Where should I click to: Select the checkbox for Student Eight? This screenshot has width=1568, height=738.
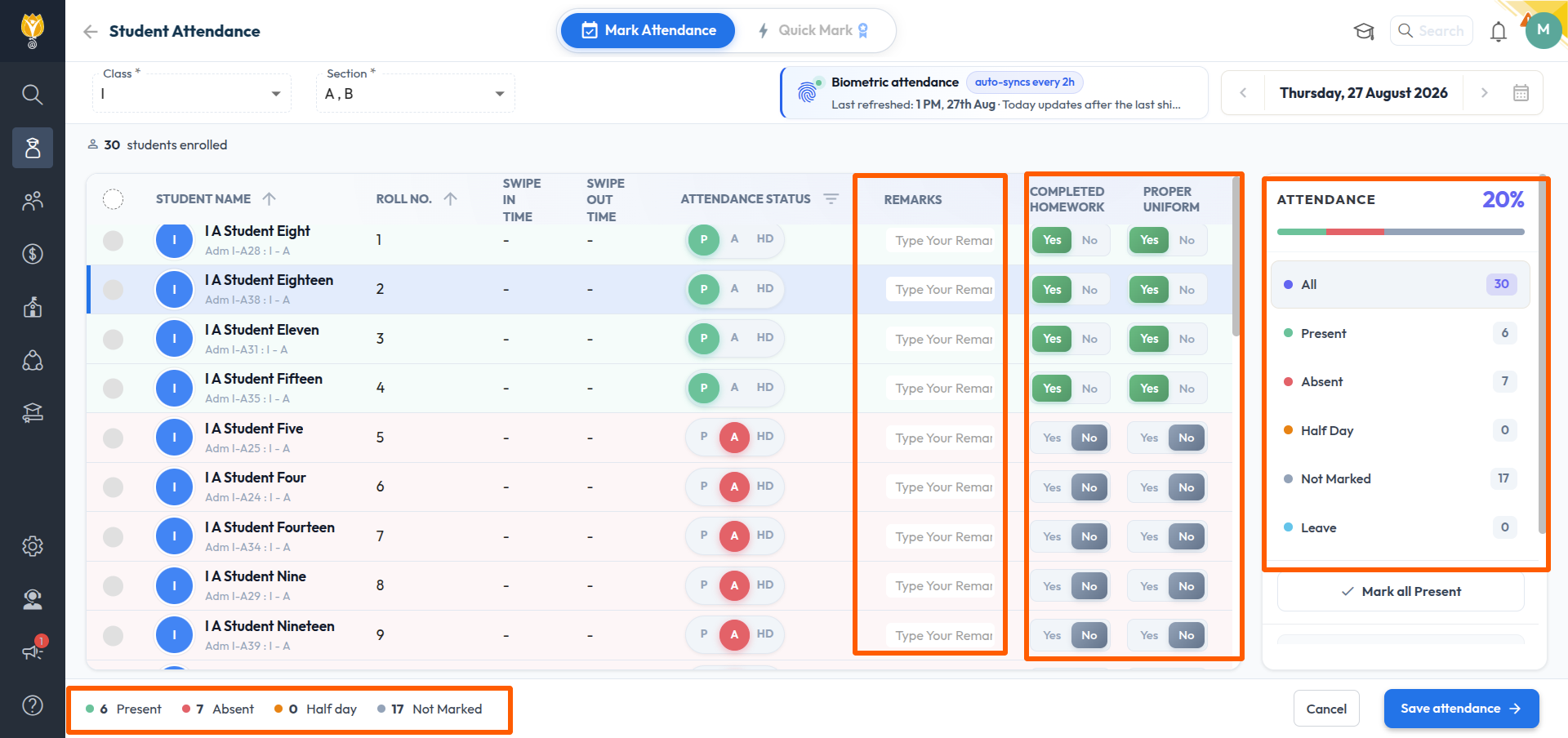114,240
